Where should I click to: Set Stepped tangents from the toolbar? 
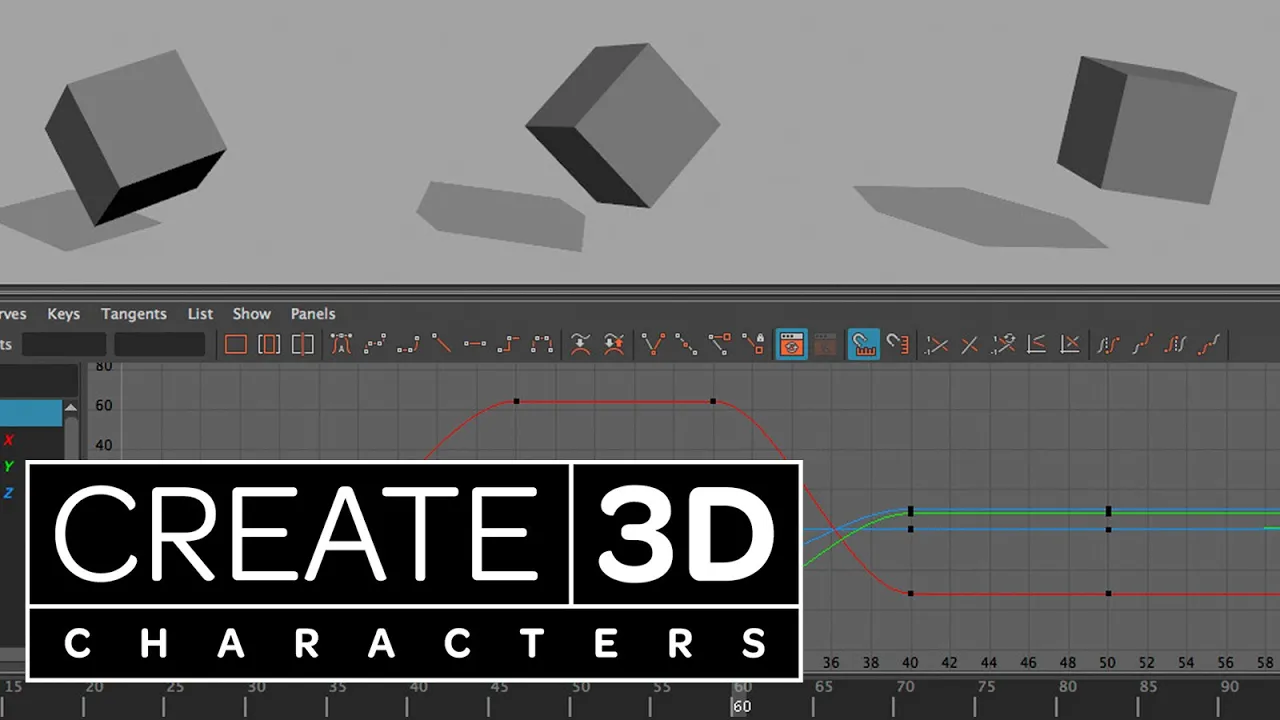point(509,345)
